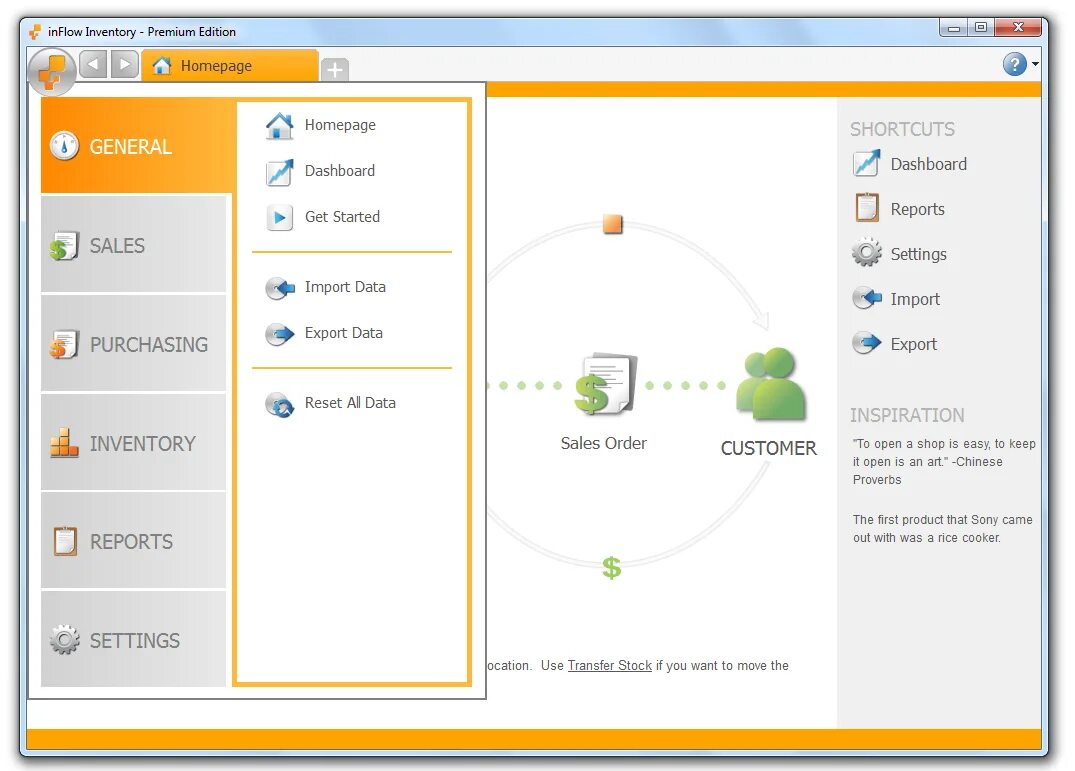Open the INVENTORY menu category
Viewport: 1075px width, 771px height.
tap(134, 442)
